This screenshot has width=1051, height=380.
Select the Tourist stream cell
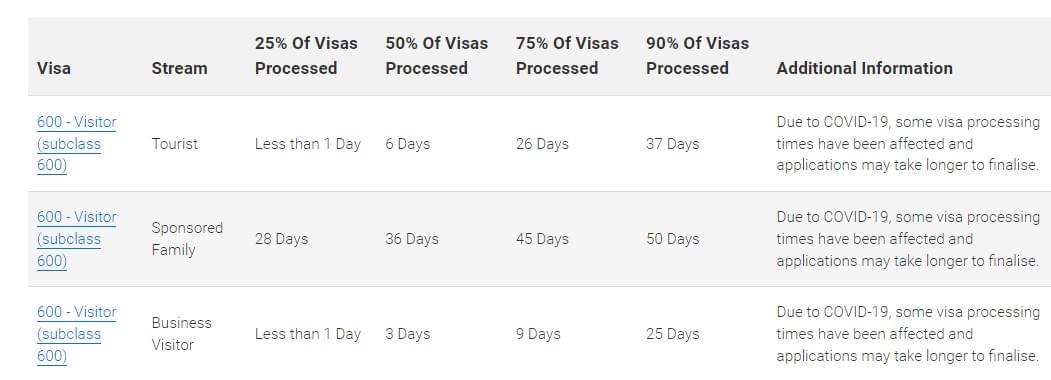174,144
